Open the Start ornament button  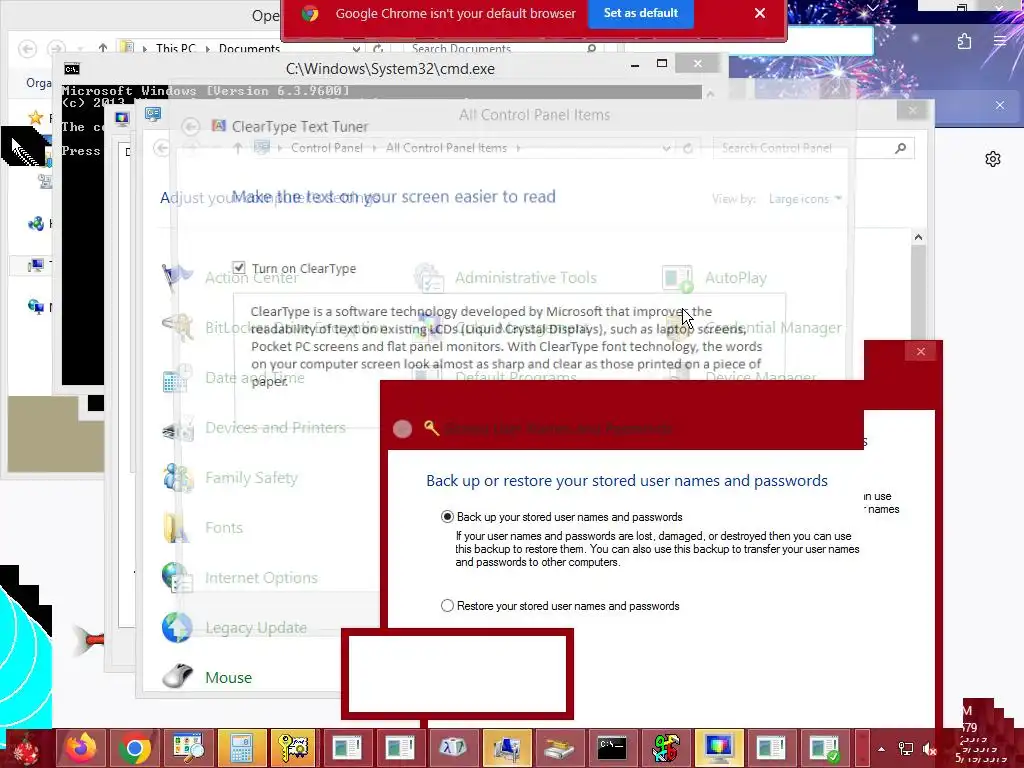pyautogui.click(x=27, y=748)
